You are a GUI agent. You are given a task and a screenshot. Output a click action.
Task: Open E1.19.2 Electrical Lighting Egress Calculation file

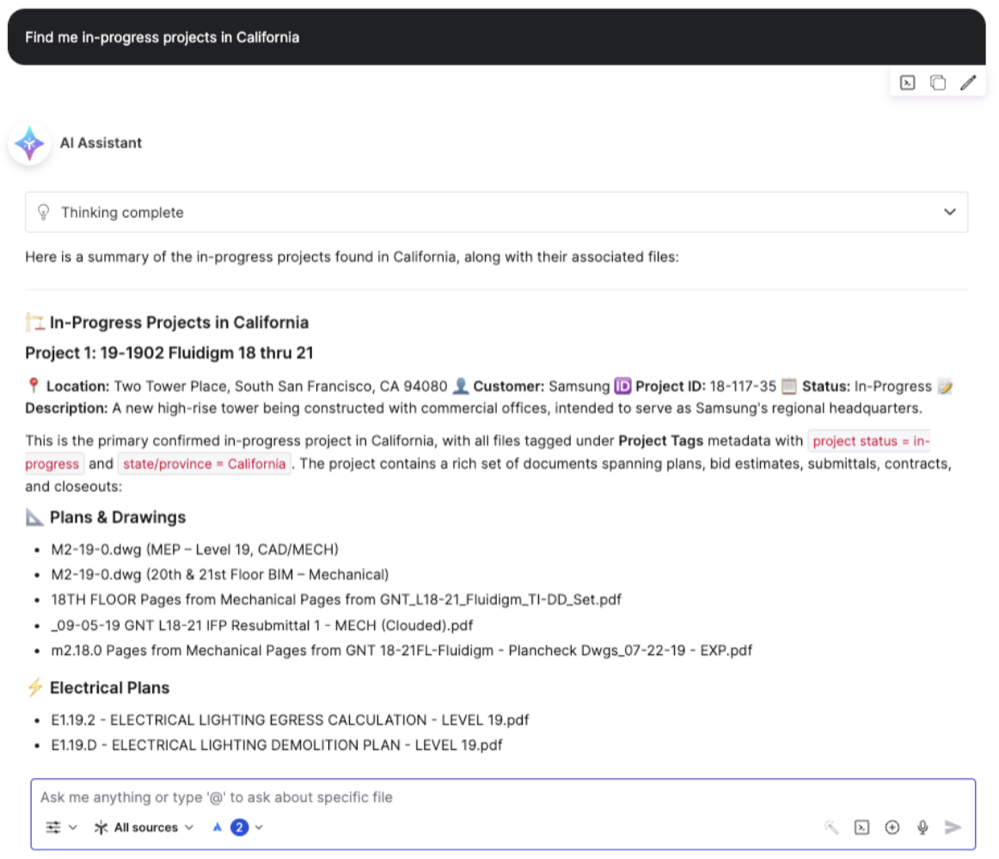(289, 720)
